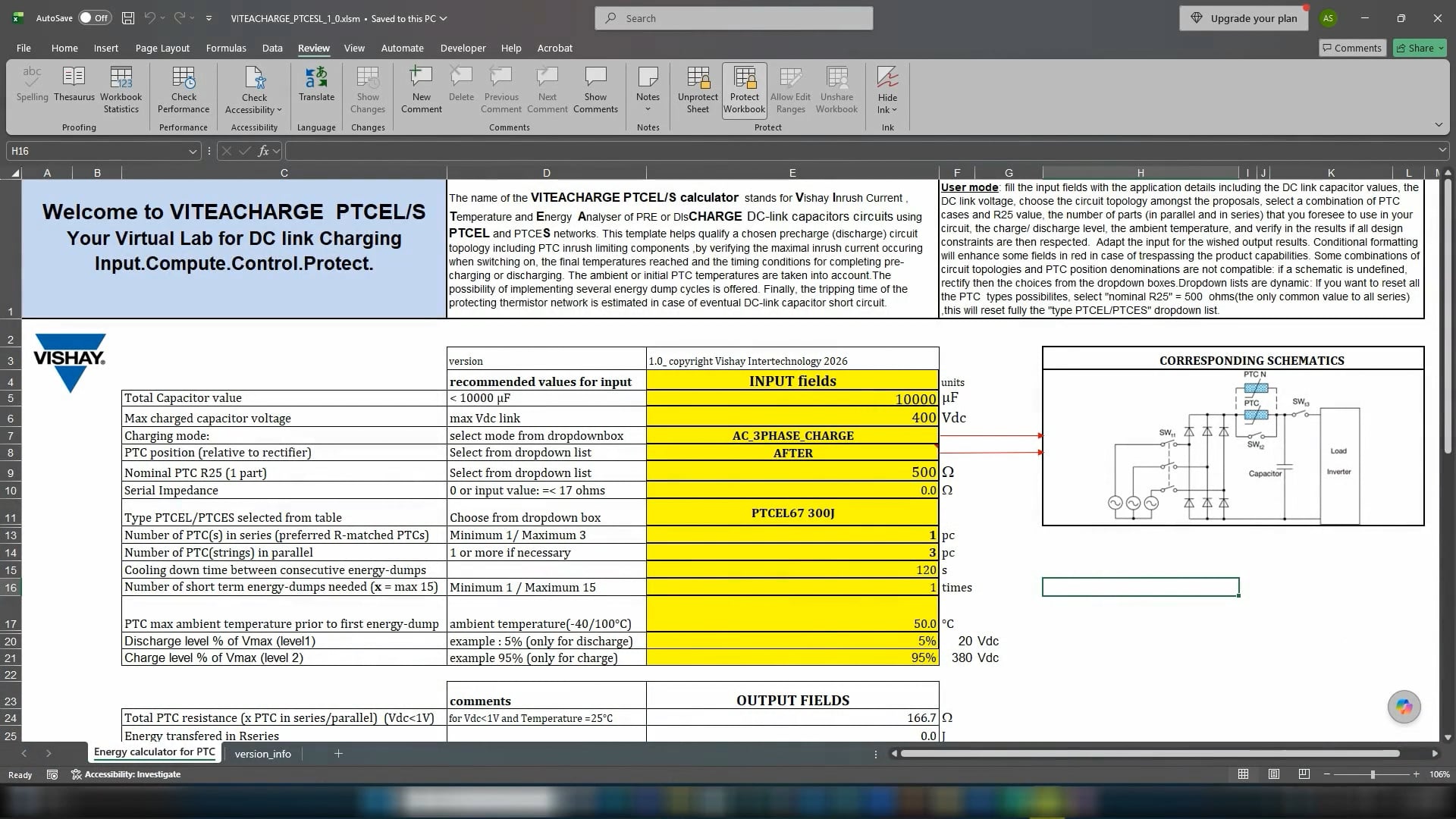Viewport: 1456px width, 819px height.
Task: Toggle the AutoSave switch
Action: [x=95, y=18]
